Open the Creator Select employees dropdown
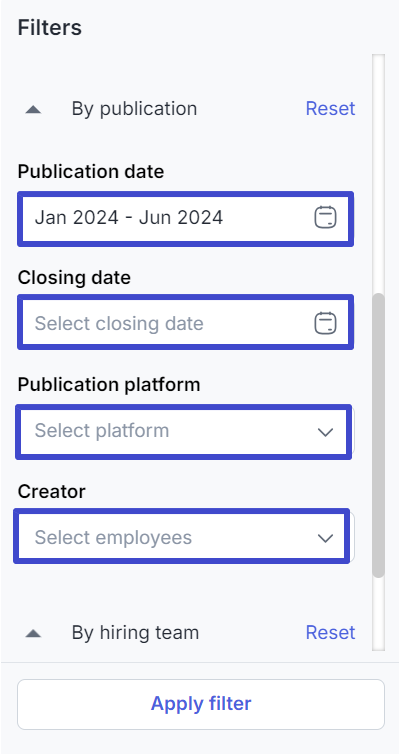399x754 pixels. pyautogui.click(x=182, y=536)
